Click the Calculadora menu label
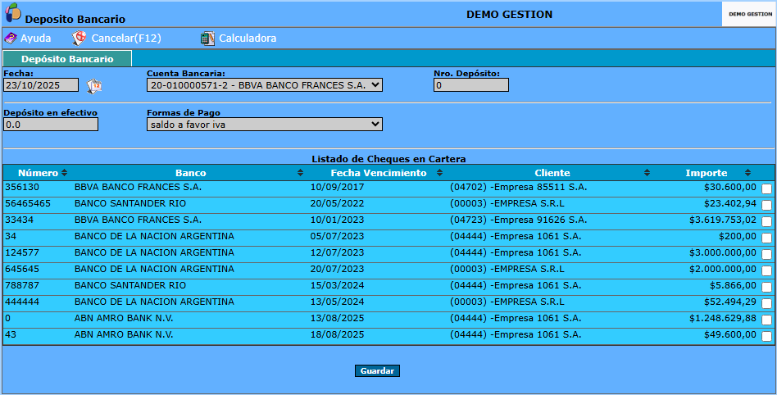The image size is (777, 395). (x=248, y=38)
